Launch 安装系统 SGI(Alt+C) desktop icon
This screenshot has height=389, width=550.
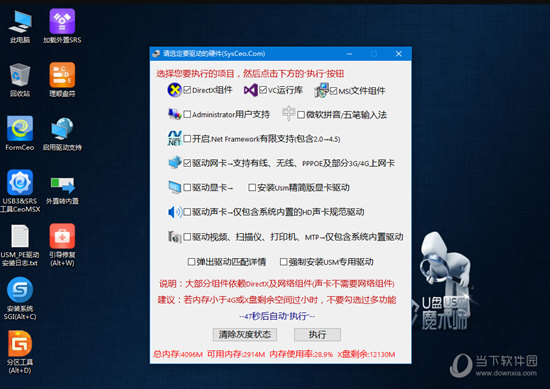(20, 299)
